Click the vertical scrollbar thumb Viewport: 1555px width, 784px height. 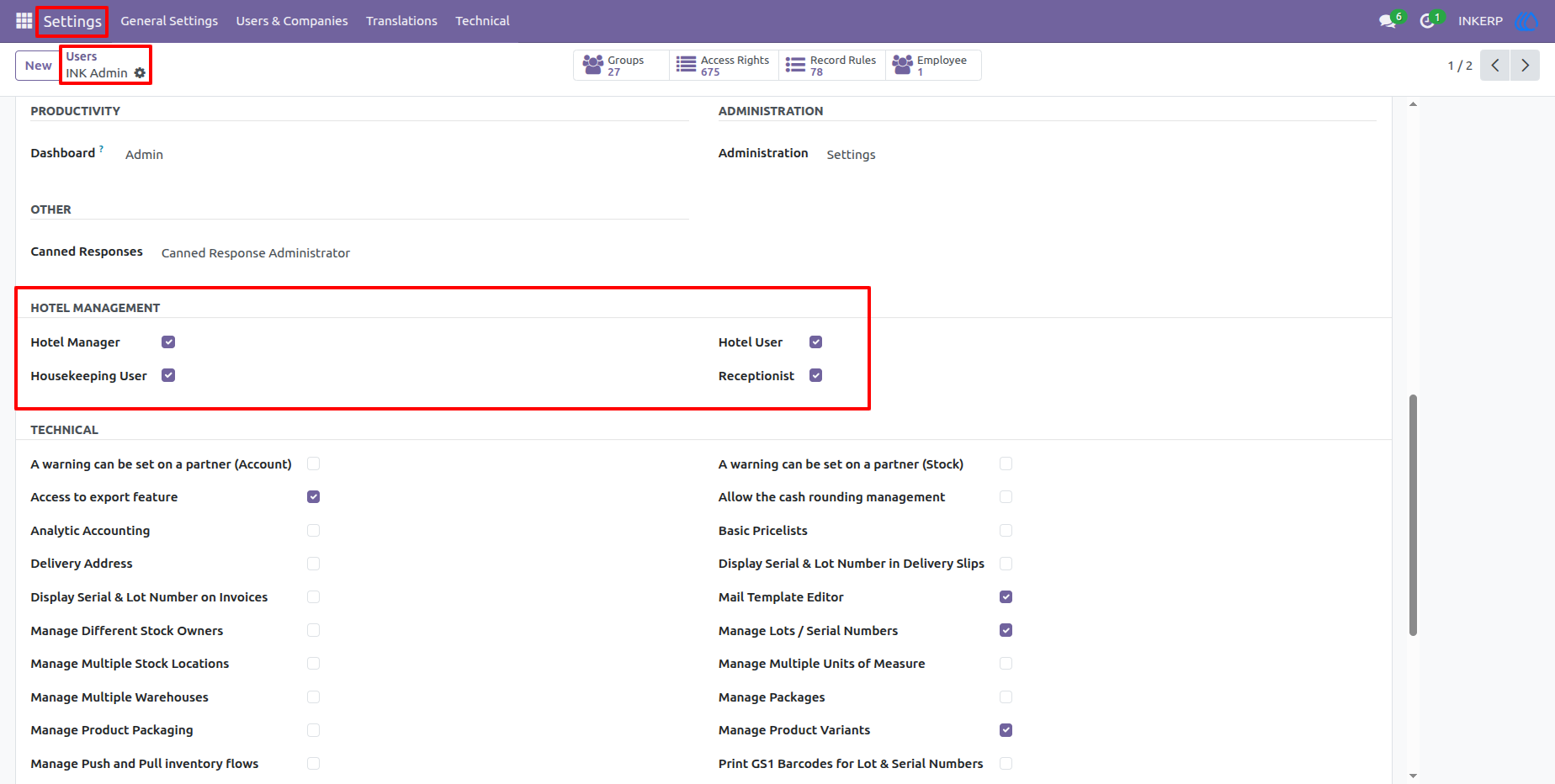(x=1413, y=515)
